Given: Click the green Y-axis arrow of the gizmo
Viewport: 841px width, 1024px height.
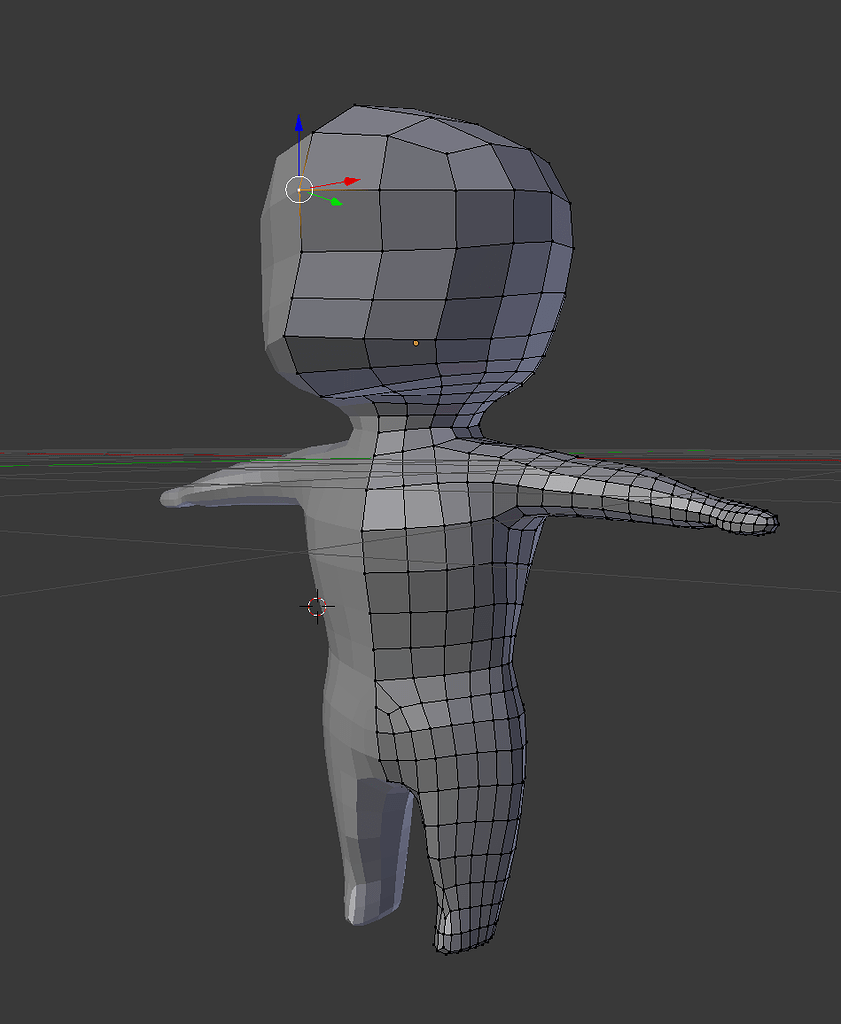Looking at the screenshot, I should point(334,202).
